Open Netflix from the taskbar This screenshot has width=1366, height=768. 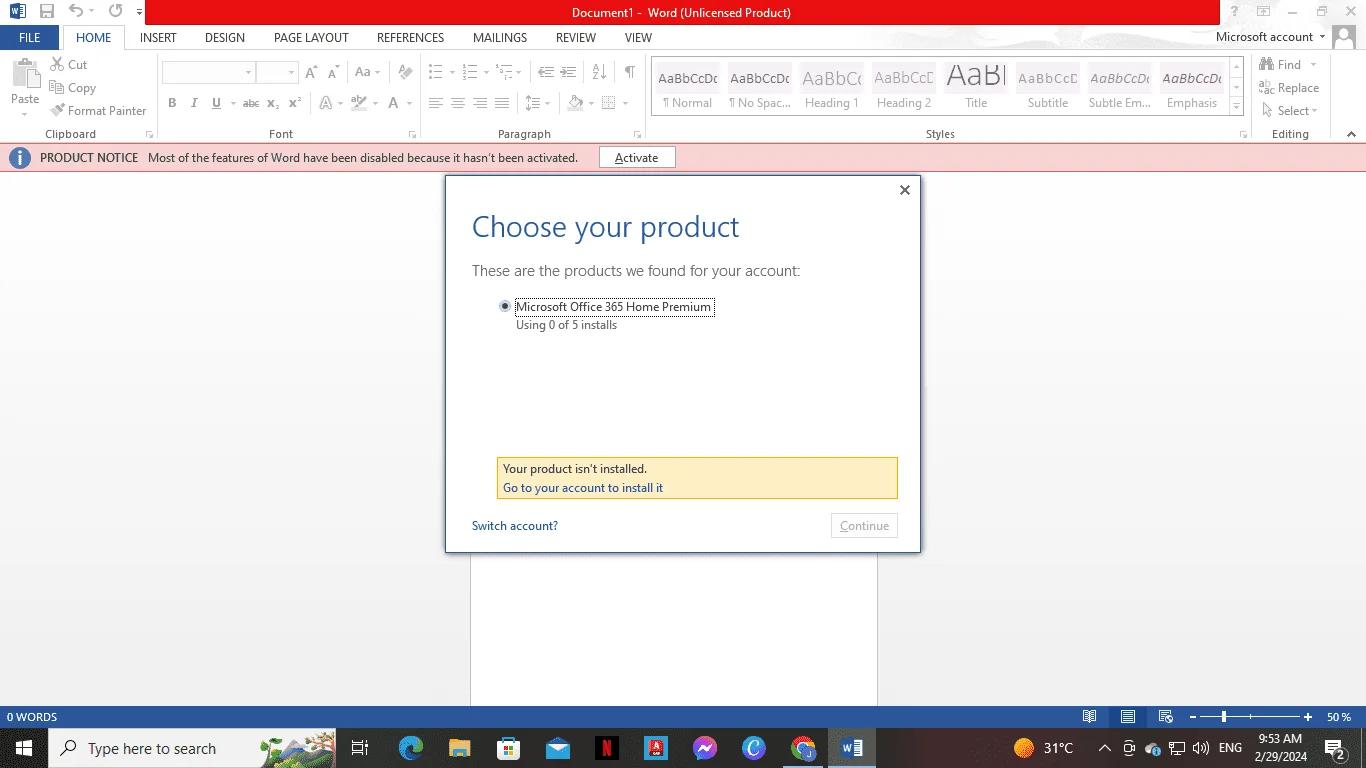click(607, 748)
